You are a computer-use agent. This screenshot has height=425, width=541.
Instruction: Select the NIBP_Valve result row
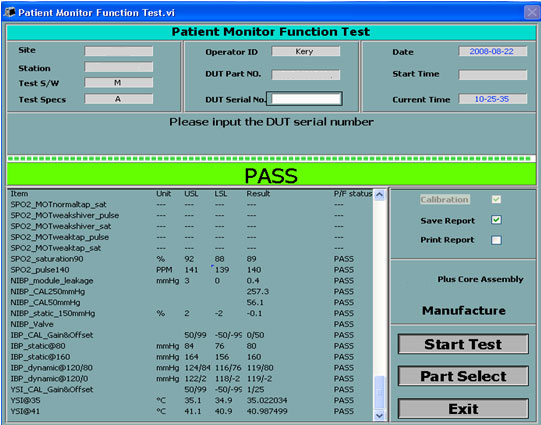pos(191,324)
